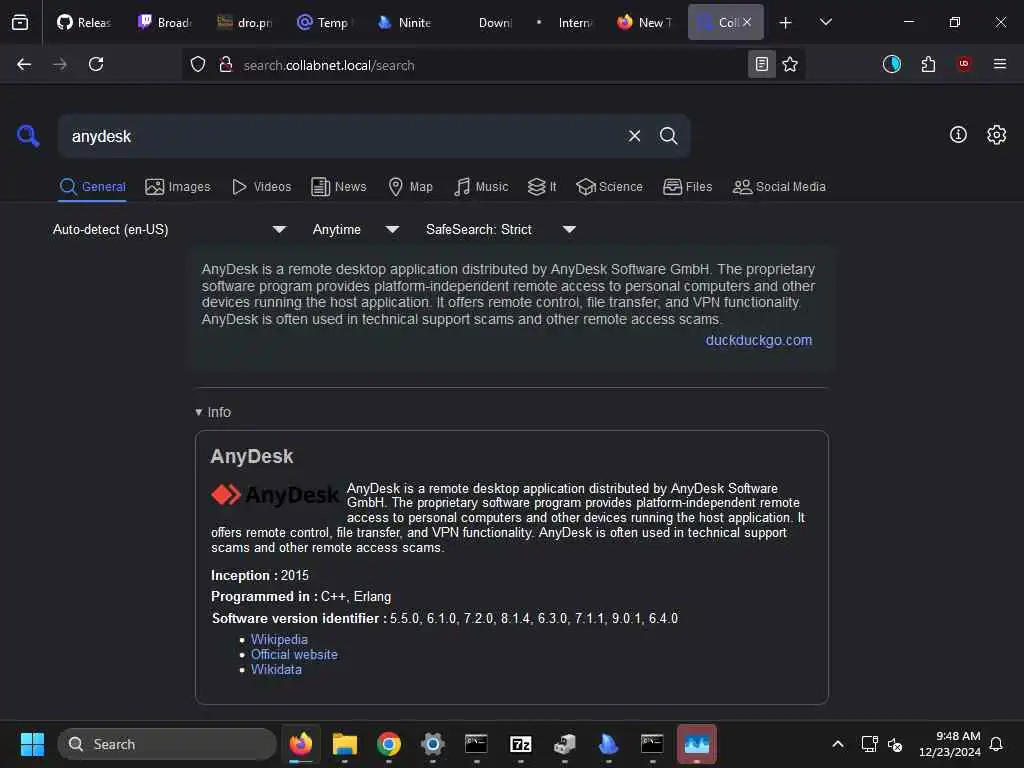Open the AnyDesk Wikidata link

[x=276, y=669]
